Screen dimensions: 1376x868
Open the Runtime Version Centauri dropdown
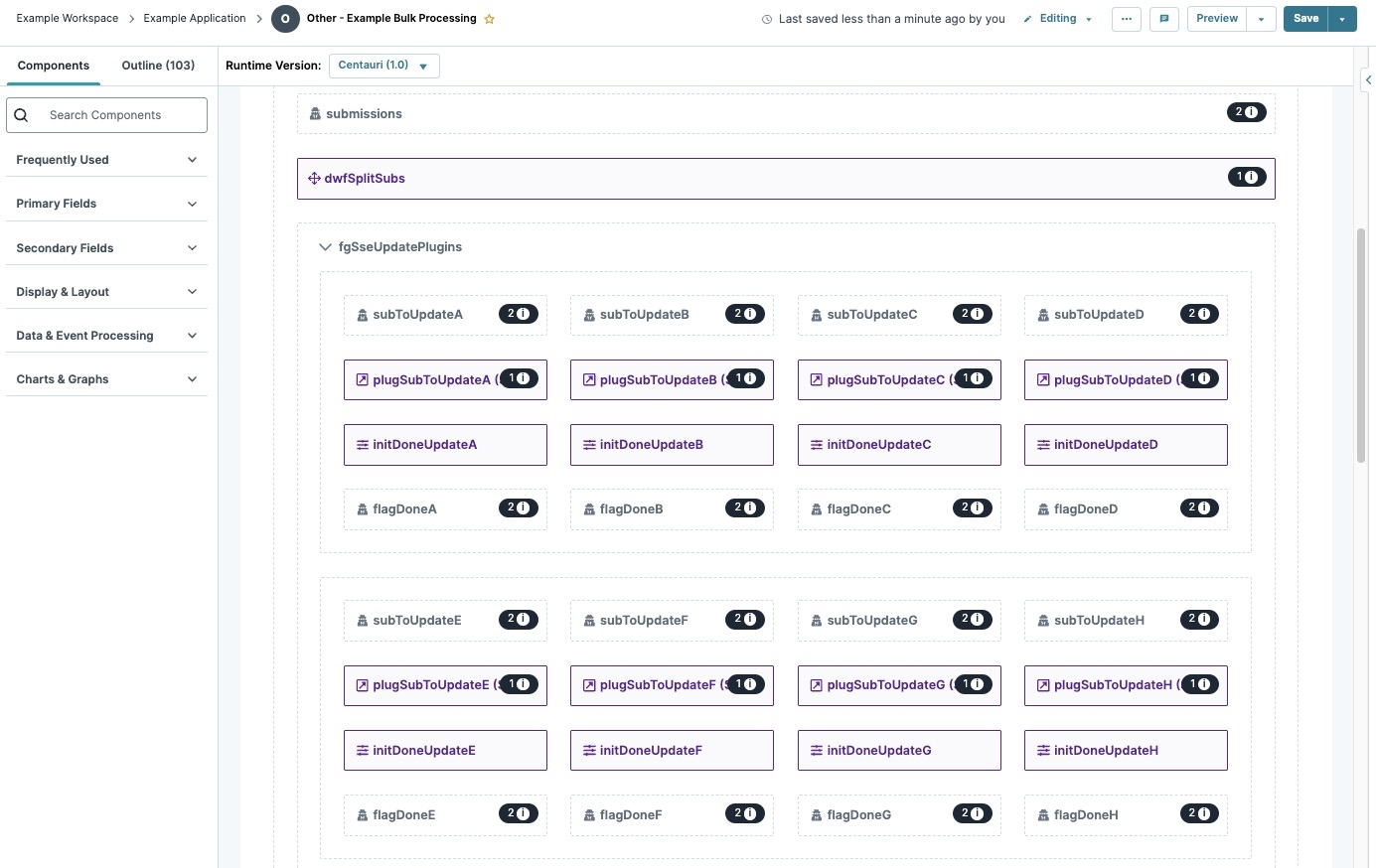(x=383, y=66)
